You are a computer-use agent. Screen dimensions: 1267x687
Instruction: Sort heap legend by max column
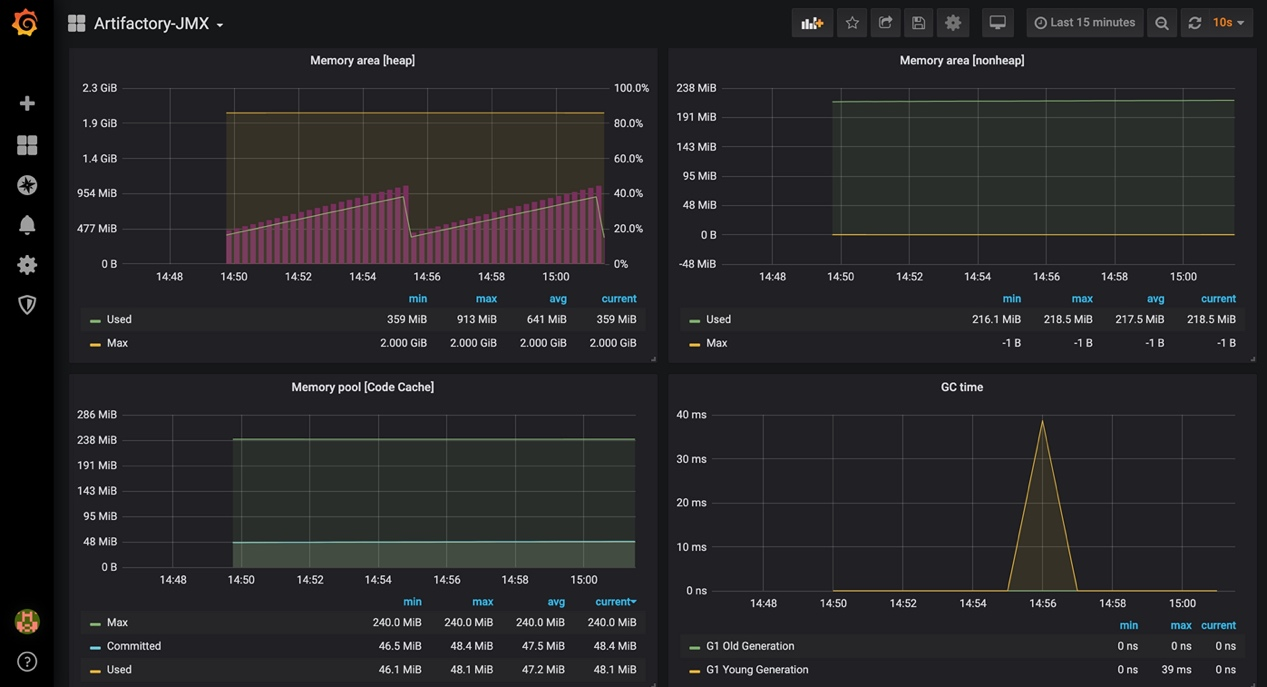(x=486, y=299)
